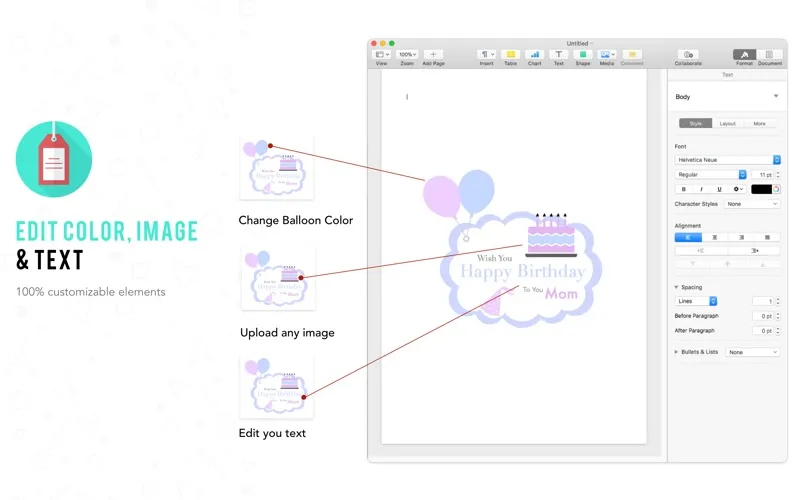Viewport: 800px width, 500px height.
Task: Switch to the More tab
Action: coord(759,123)
